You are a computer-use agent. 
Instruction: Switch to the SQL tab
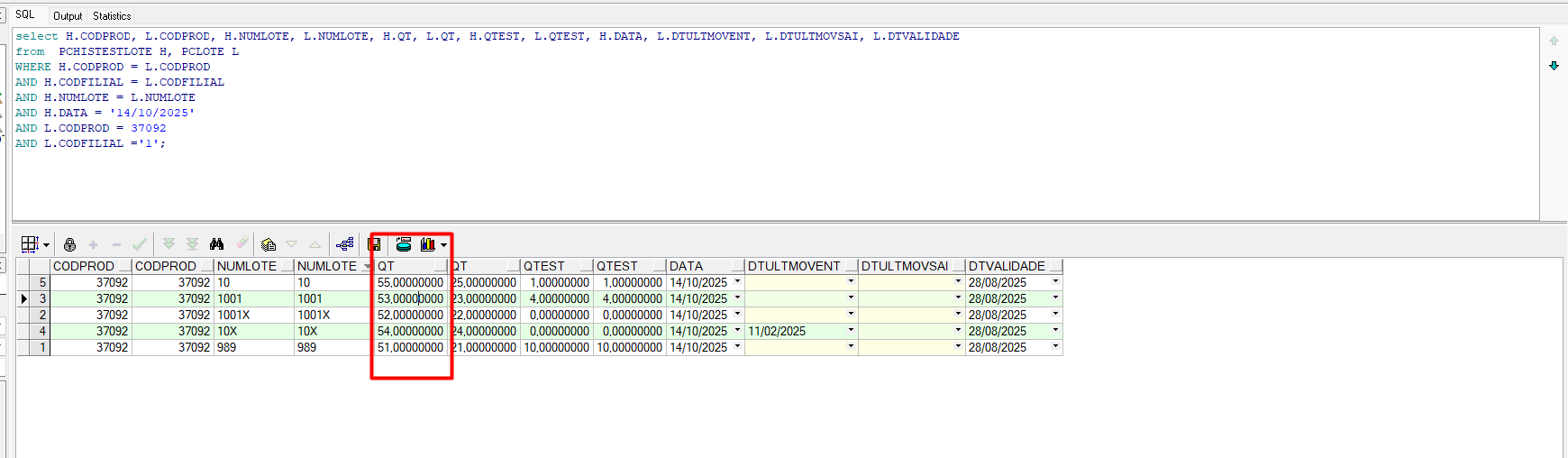click(25, 14)
